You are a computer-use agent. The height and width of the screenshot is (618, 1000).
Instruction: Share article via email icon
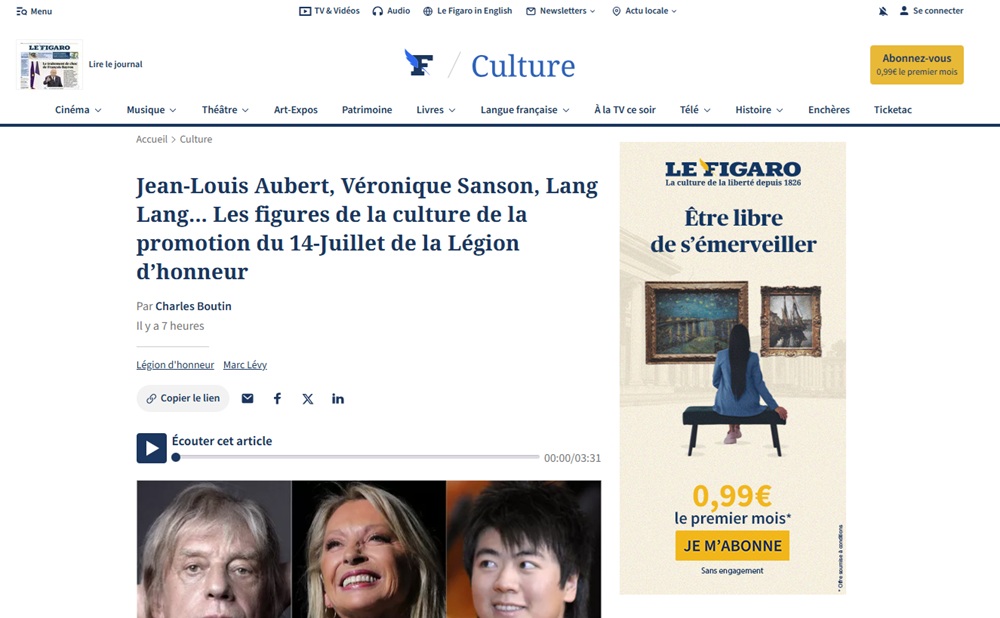247,399
